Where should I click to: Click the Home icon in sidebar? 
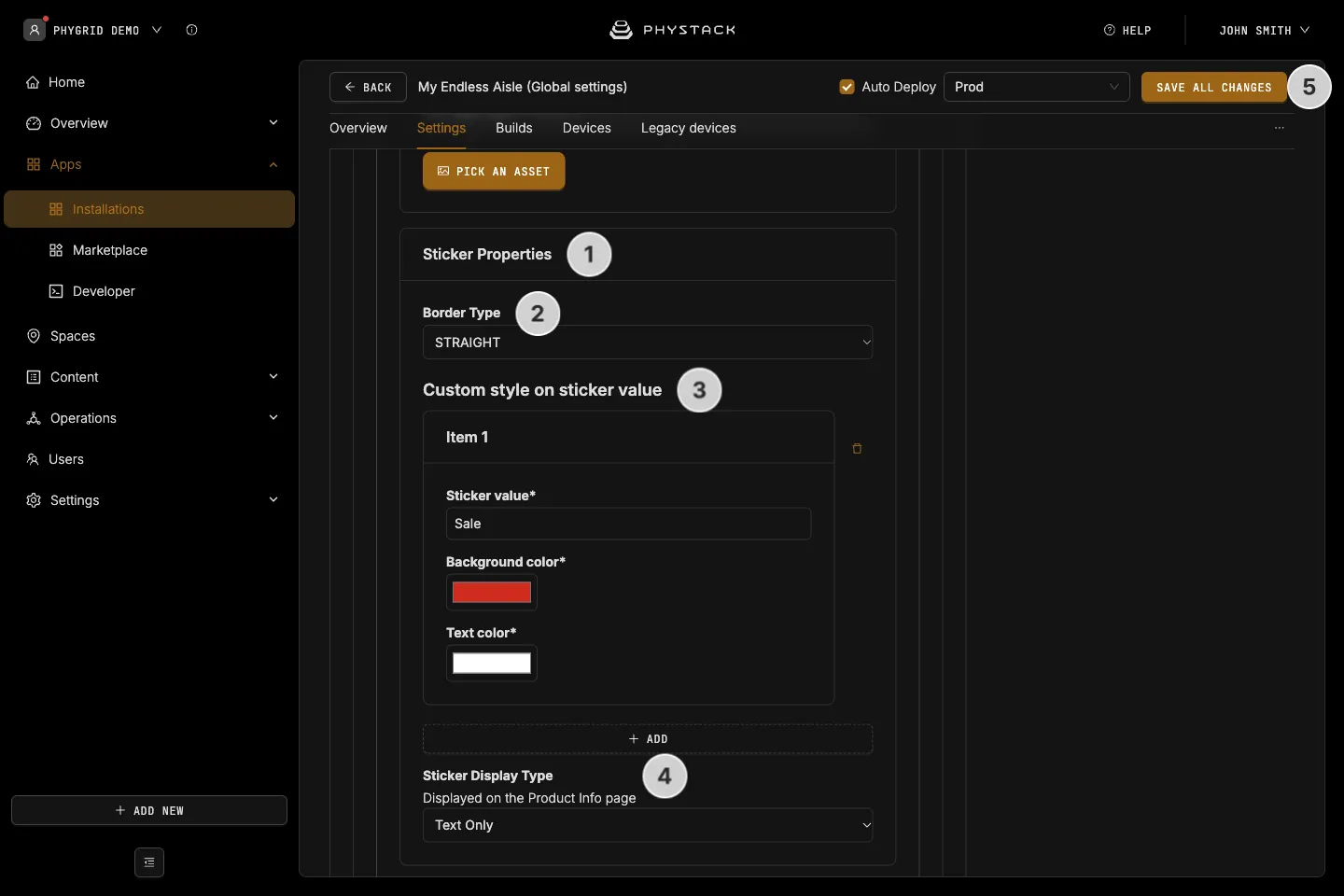tap(33, 82)
